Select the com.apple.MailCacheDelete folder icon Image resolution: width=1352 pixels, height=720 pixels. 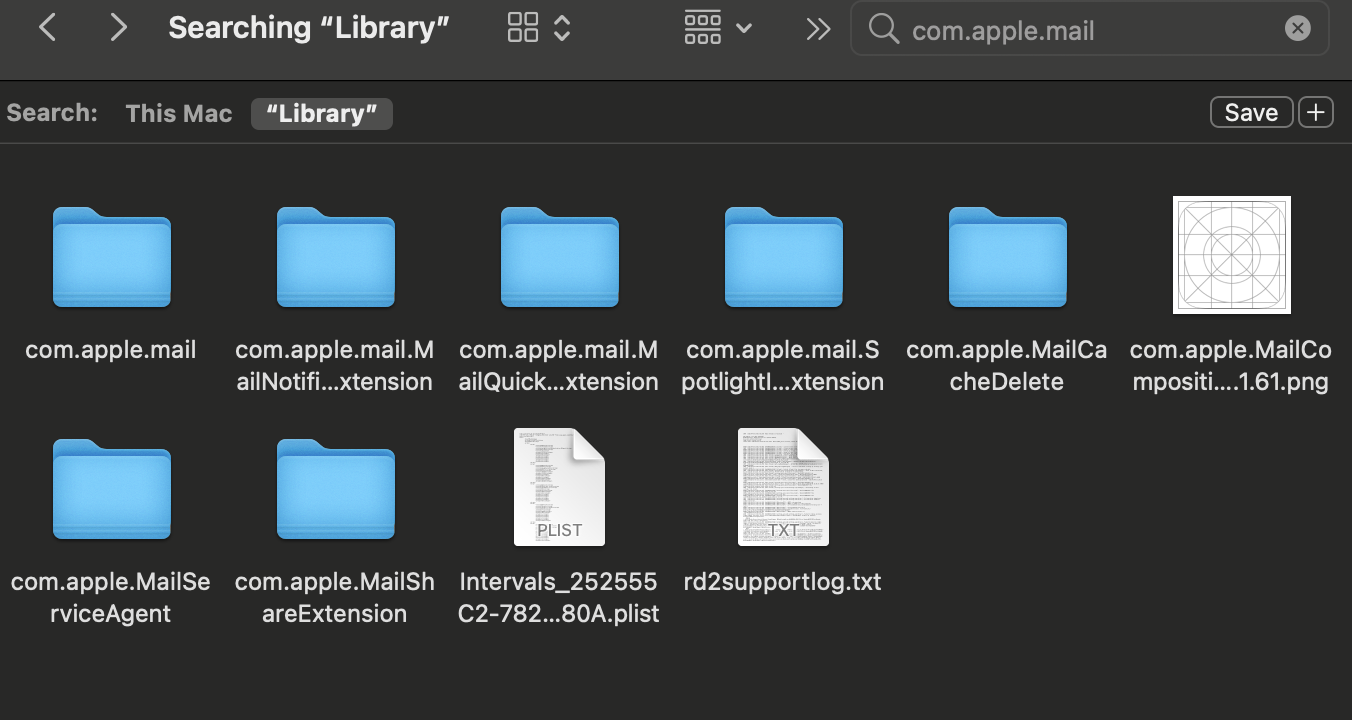point(1008,257)
